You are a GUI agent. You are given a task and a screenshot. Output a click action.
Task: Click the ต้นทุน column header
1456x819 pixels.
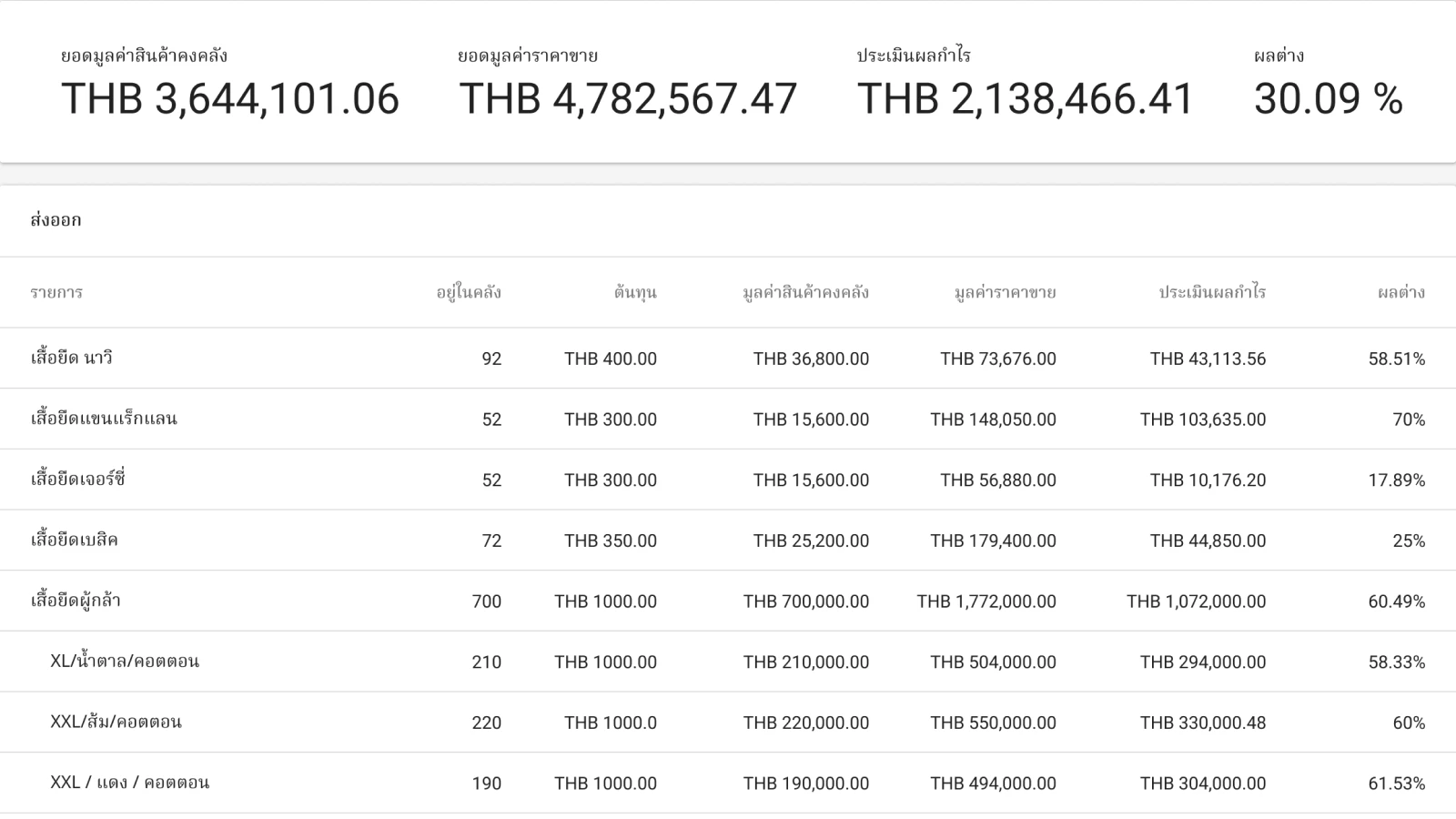point(634,293)
